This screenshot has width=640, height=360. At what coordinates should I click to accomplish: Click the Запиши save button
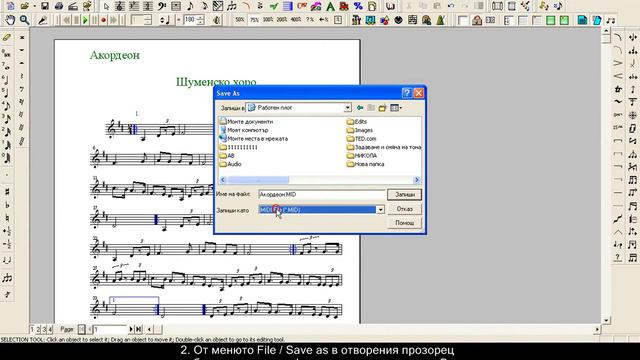(404, 195)
